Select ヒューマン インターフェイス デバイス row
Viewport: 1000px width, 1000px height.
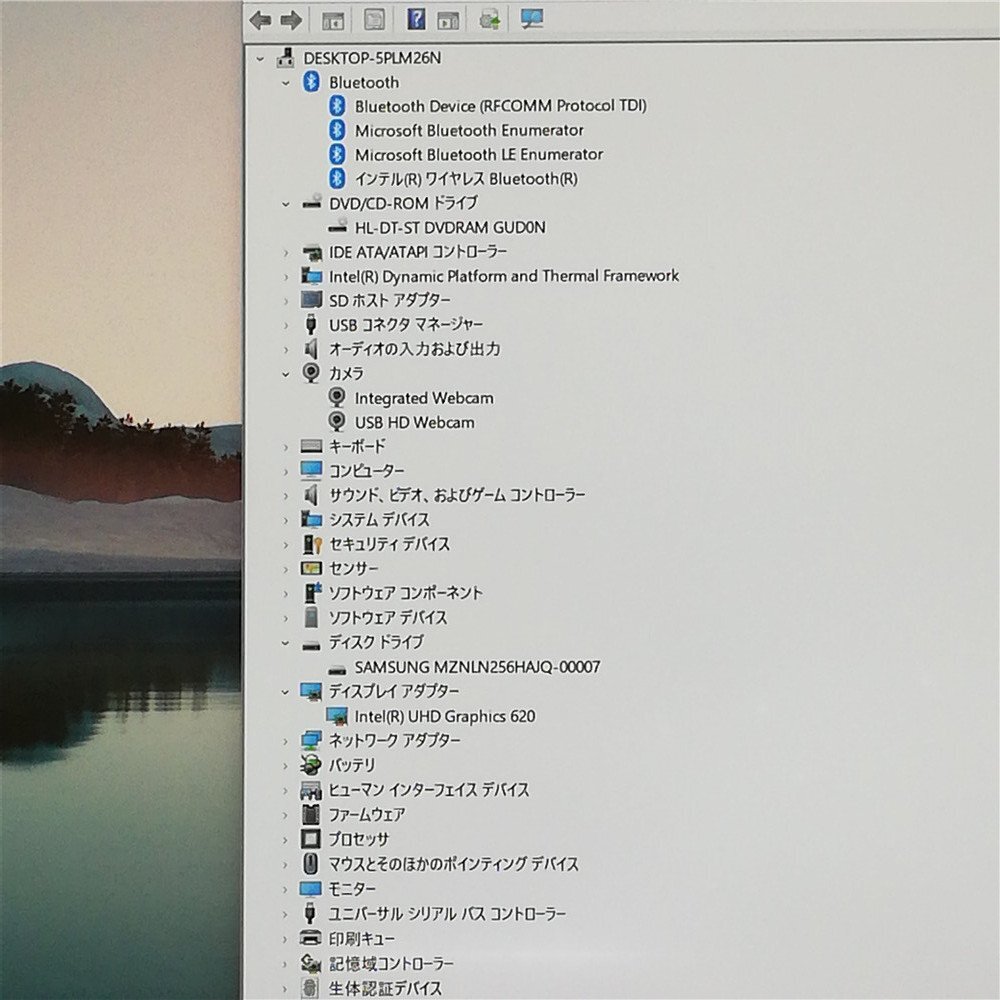[429, 790]
